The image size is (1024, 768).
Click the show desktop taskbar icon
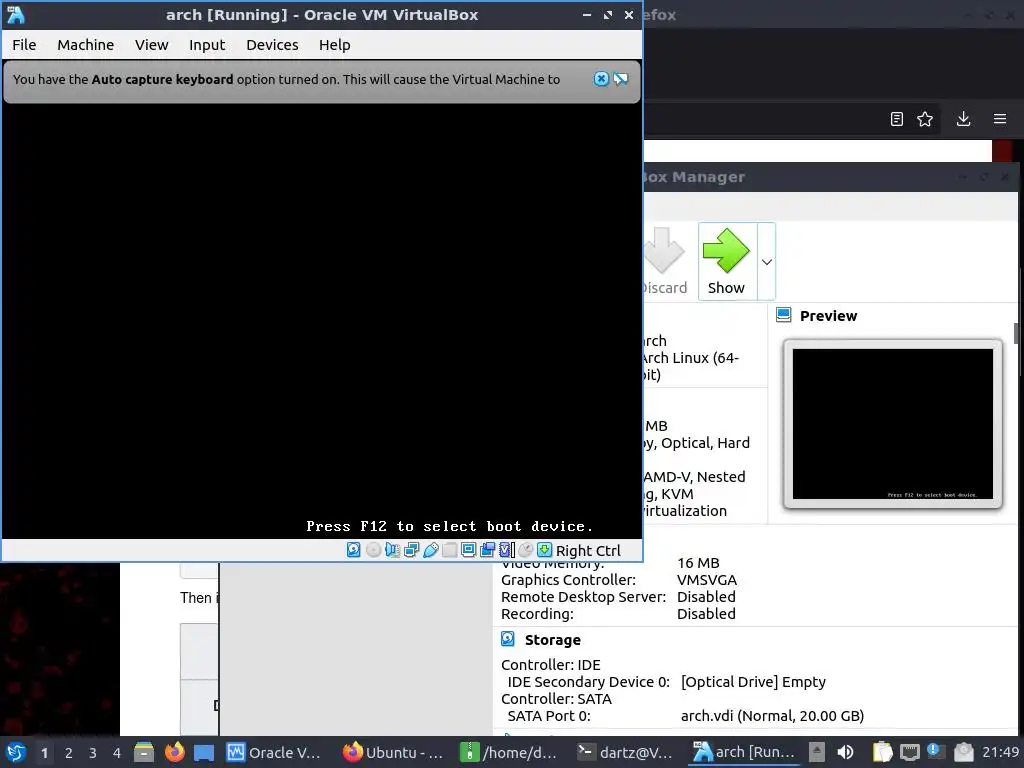click(x=204, y=752)
